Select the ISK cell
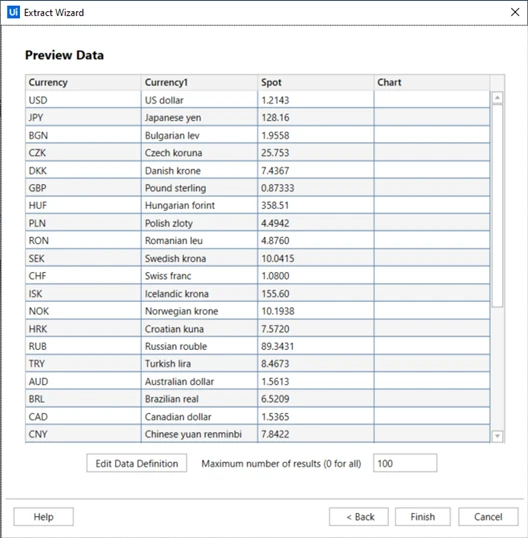 click(x=83, y=293)
